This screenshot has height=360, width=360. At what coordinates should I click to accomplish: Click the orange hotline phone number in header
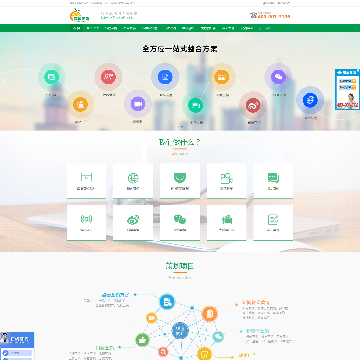pyautogui.click(x=274, y=16)
